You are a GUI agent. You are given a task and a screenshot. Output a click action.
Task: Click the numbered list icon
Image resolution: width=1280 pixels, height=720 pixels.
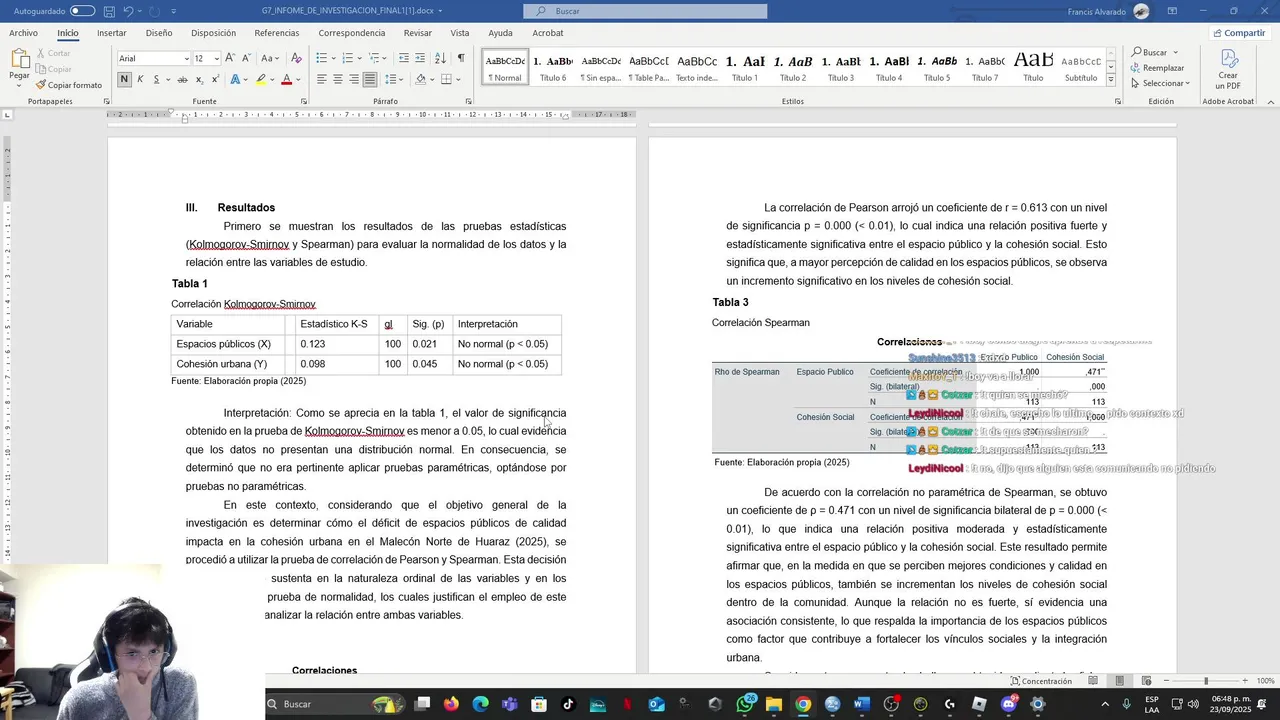coord(349,58)
